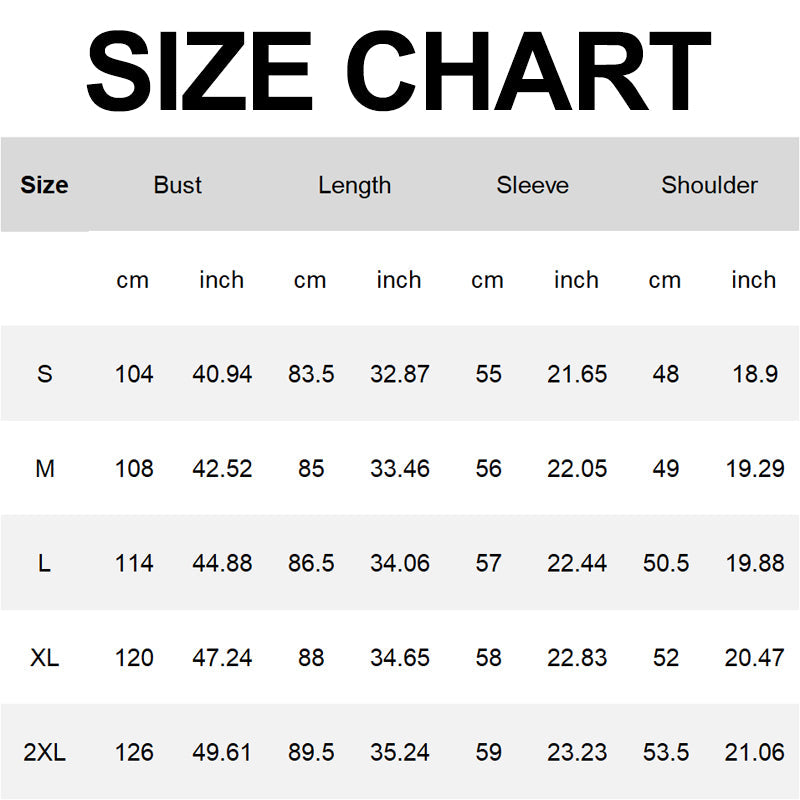Select the 47.24 bust inch value
This screenshot has width=800, height=800.
[222, 658]
